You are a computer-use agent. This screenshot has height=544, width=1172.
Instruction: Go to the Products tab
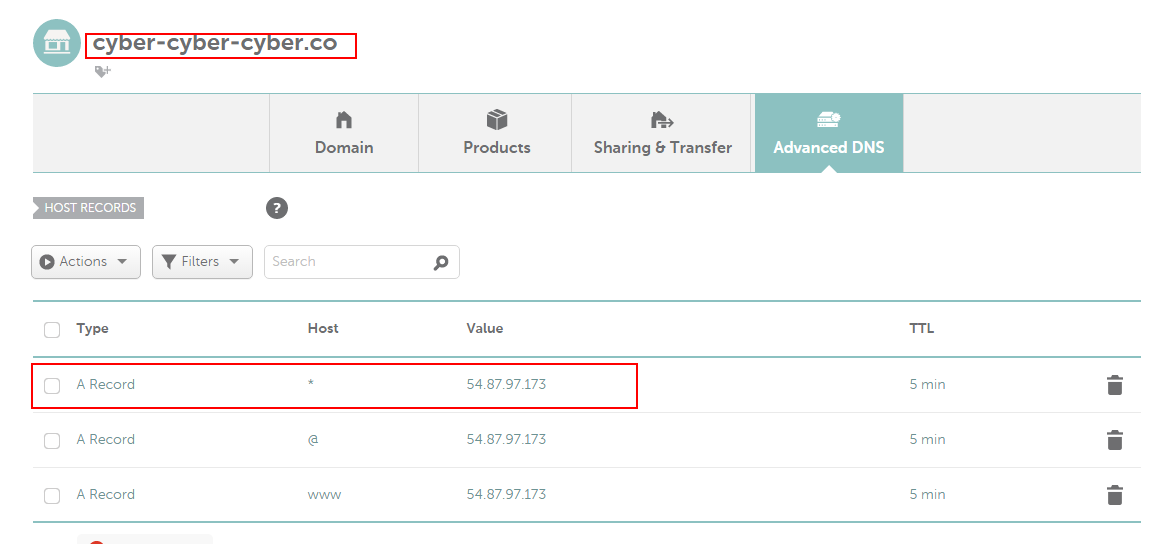(x=496, y=134)
